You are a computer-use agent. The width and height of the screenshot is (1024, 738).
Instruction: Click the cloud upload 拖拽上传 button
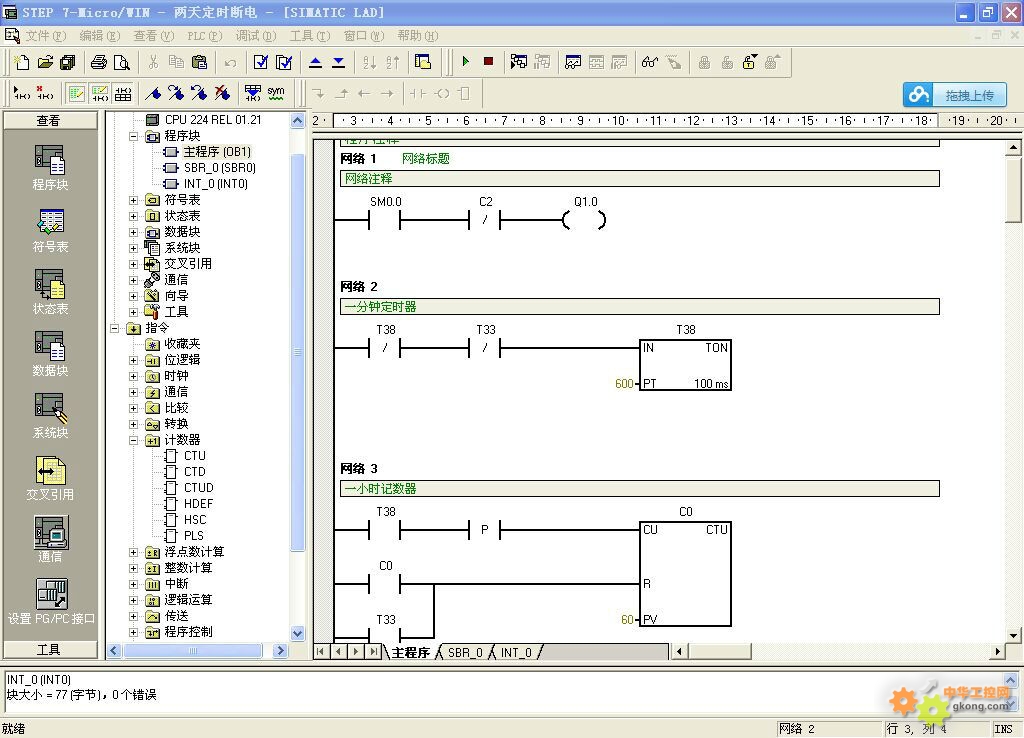click(x=954, y=95)
